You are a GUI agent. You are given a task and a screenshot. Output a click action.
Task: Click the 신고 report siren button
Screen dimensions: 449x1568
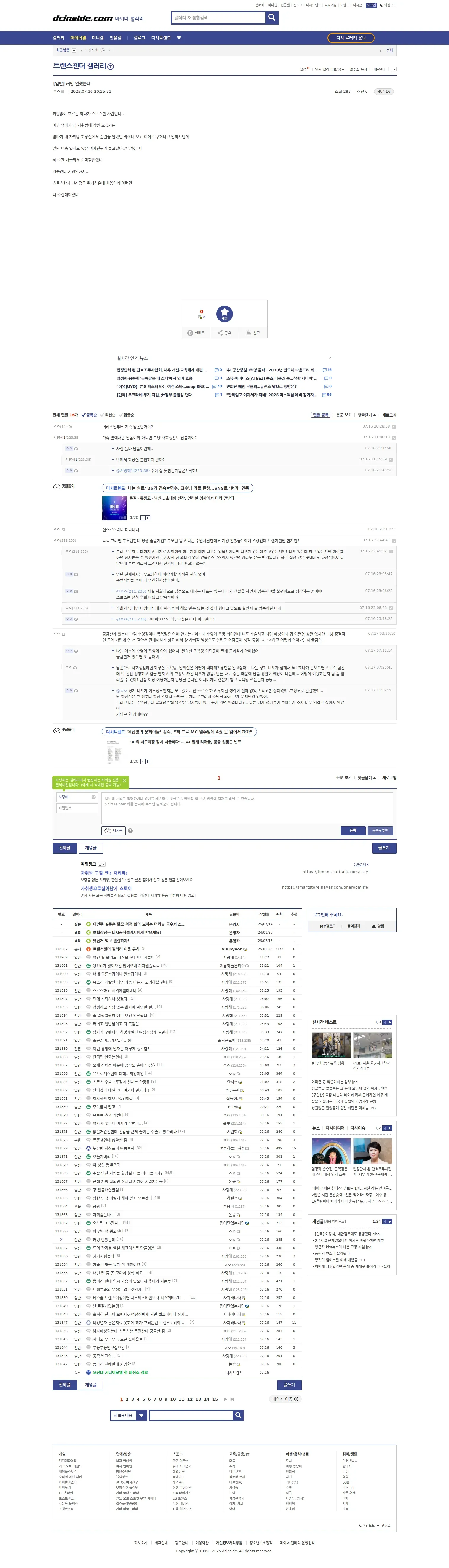[253, 333]
